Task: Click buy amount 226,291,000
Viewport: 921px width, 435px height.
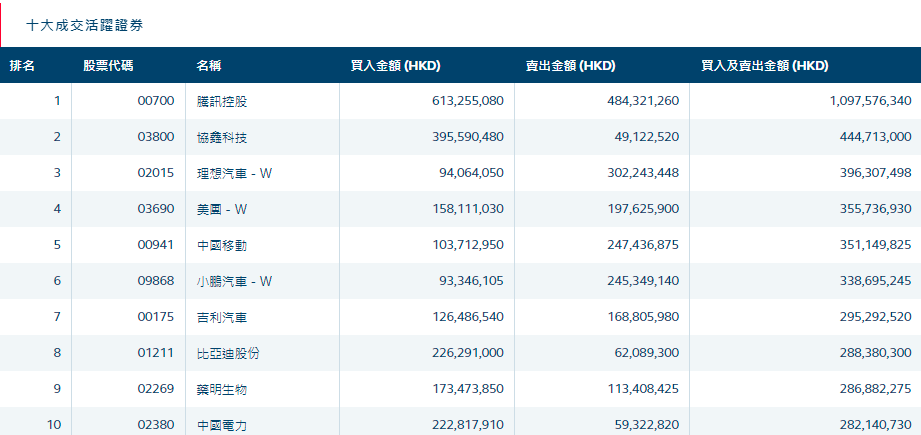Action: (468, 353)
